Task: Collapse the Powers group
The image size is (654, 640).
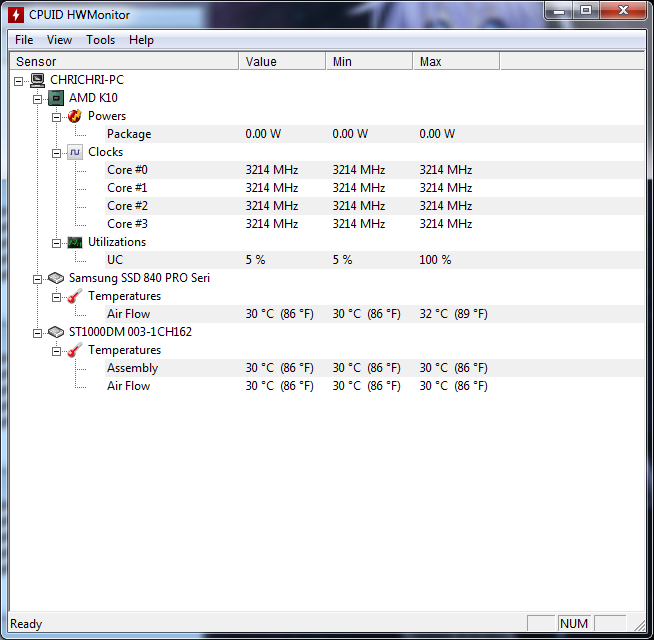Action: [56, 117]
